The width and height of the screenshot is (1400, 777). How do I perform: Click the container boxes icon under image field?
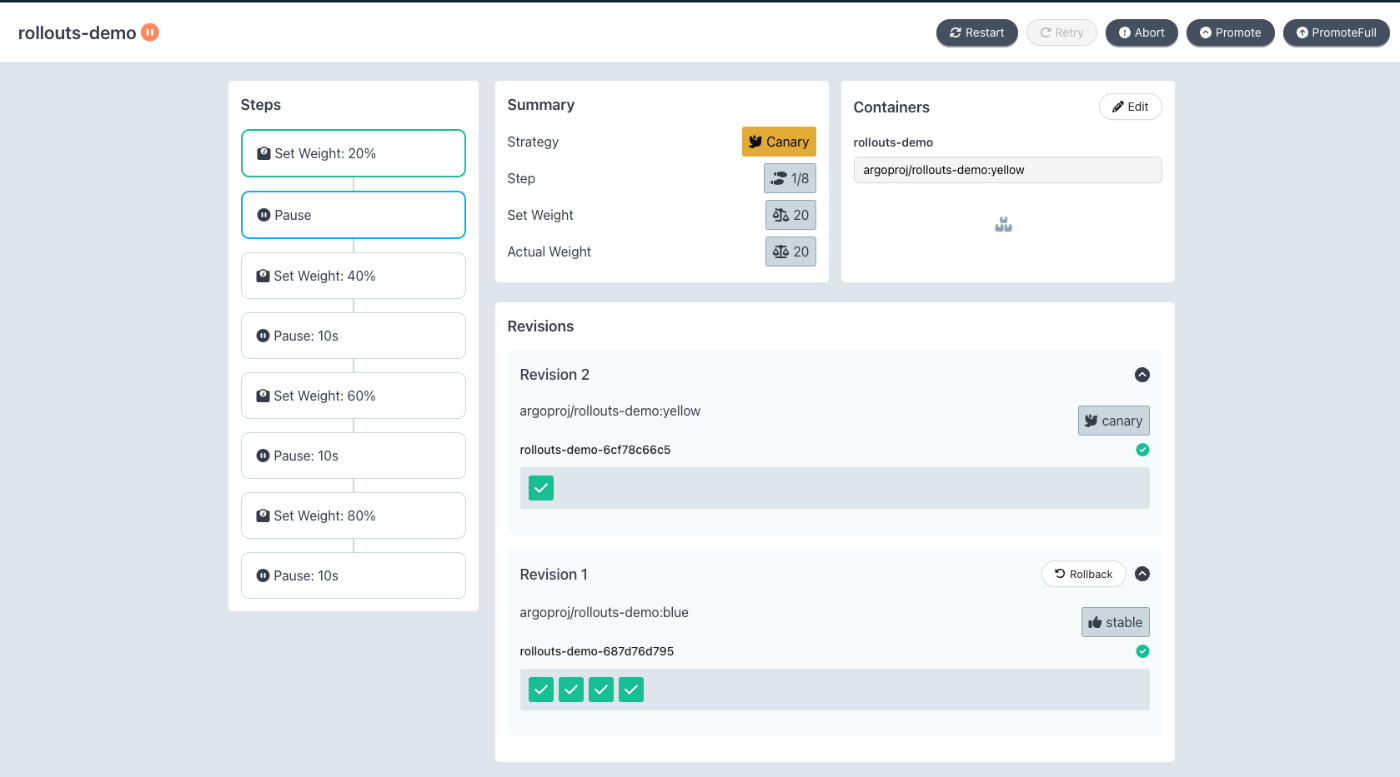tap(1004, 225)
